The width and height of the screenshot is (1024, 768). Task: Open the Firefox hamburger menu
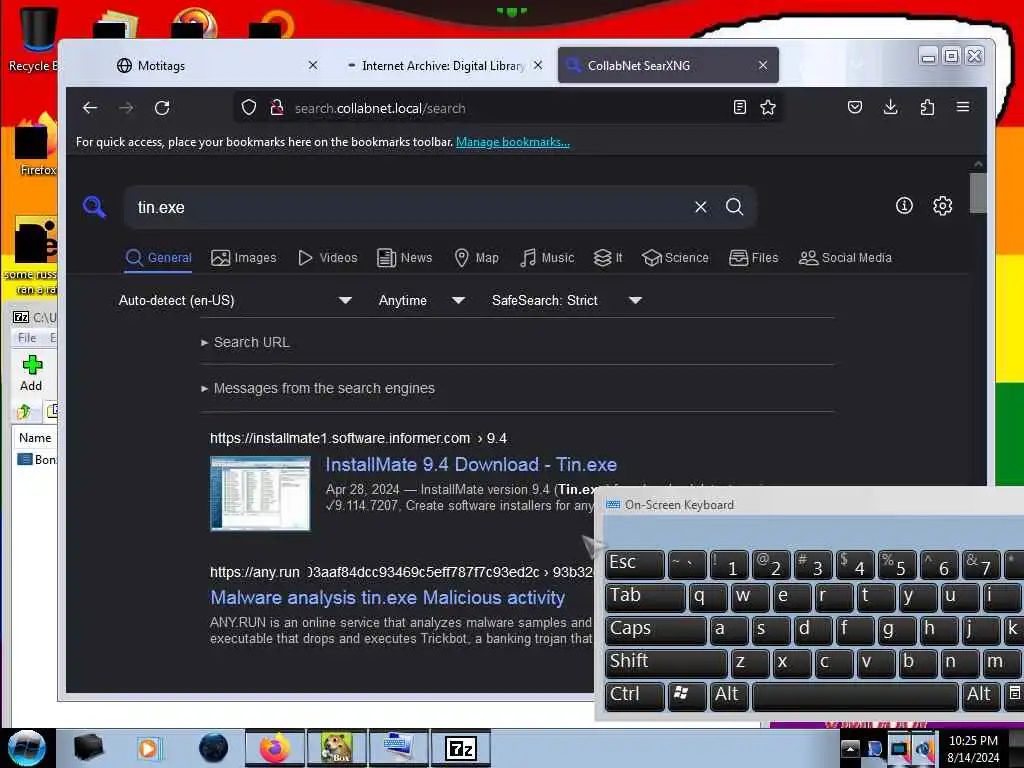point(963,106)
